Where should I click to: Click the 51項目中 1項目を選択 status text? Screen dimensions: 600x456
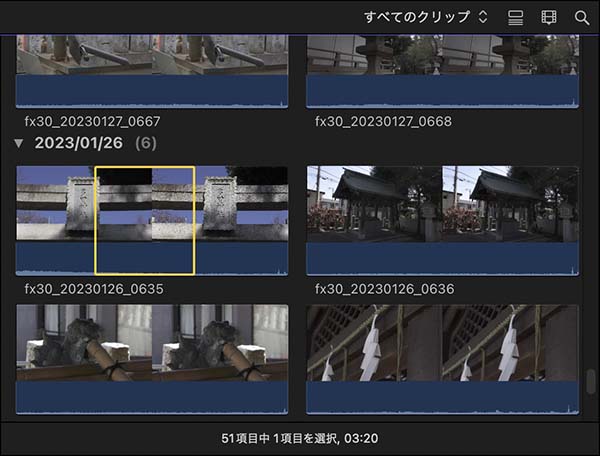(x=300, y=438)
